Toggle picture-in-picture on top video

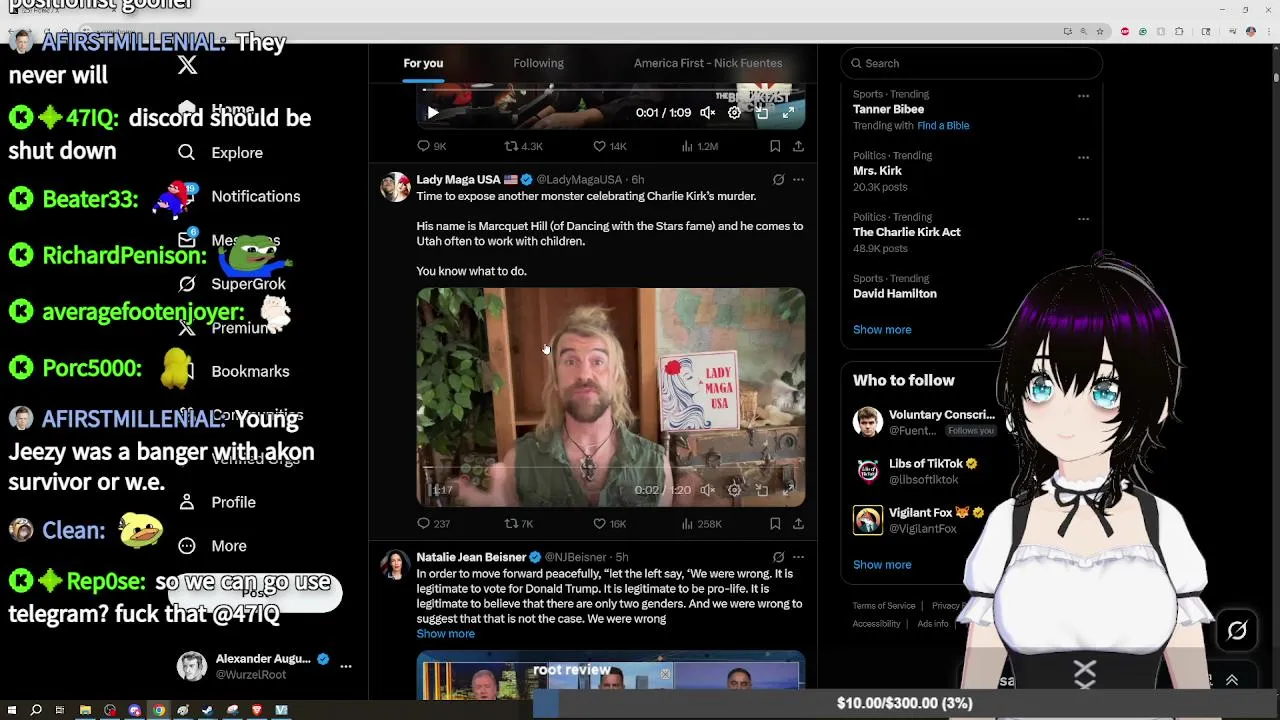tap(762, 113)
